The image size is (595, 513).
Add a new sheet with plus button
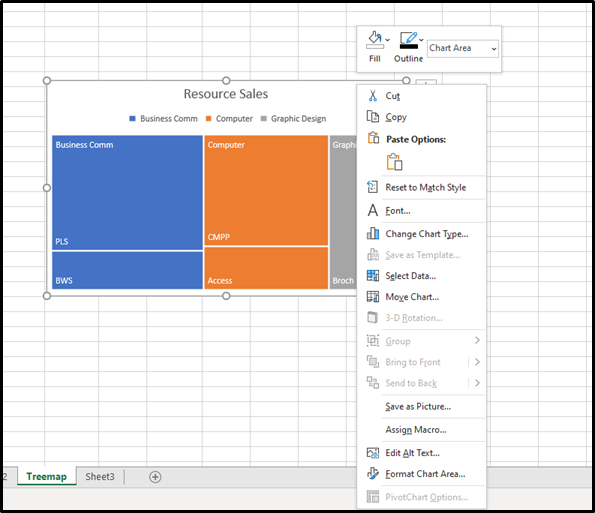point(155,477)
